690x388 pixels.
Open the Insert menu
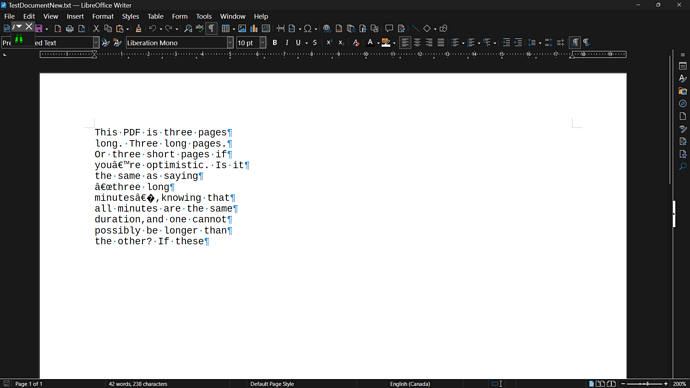tap(75, 16)
